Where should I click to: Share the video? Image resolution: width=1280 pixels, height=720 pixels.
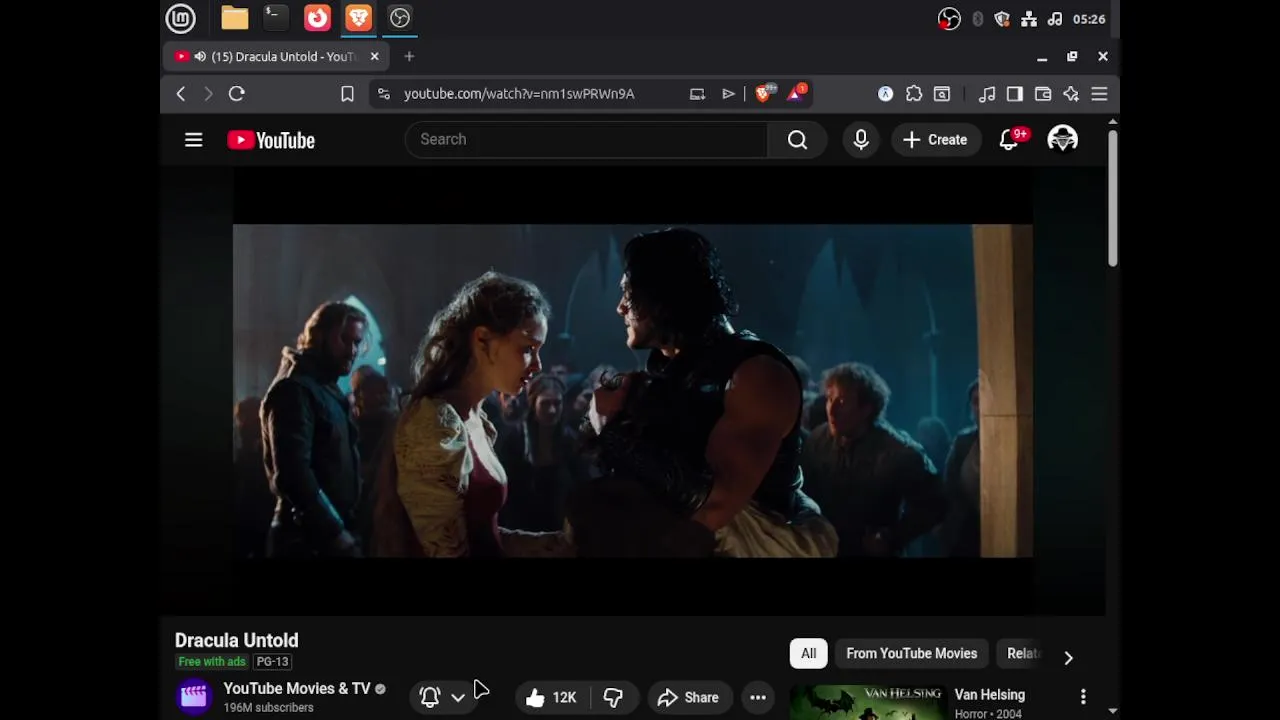[688, 698]
